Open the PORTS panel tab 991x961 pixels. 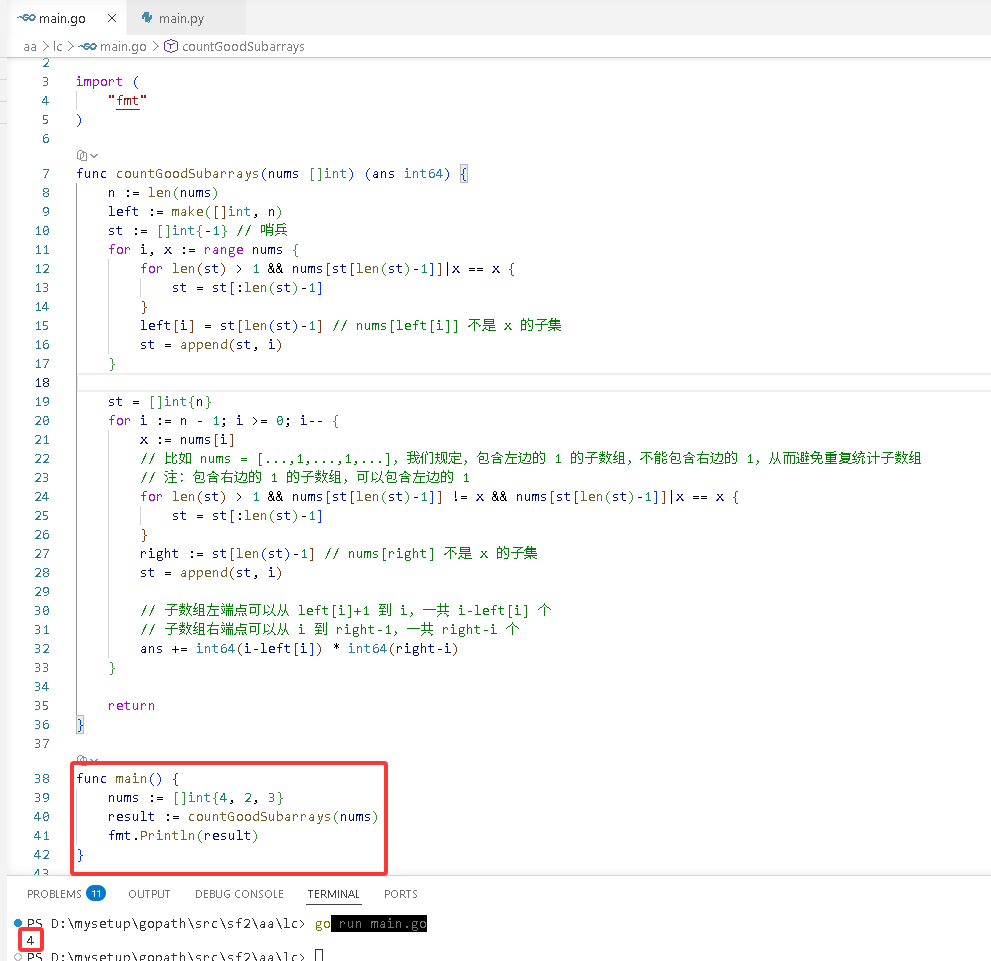point(401,894)
